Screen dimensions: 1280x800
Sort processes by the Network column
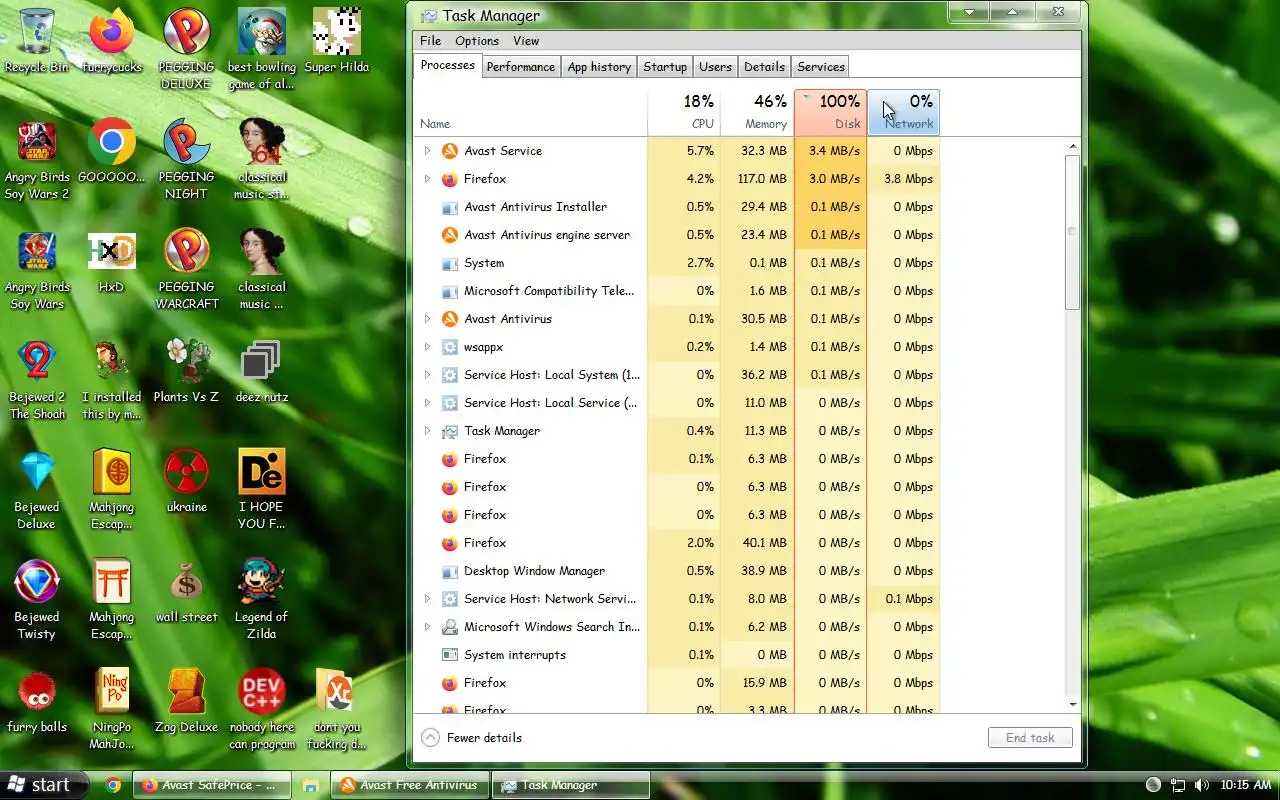903,112
